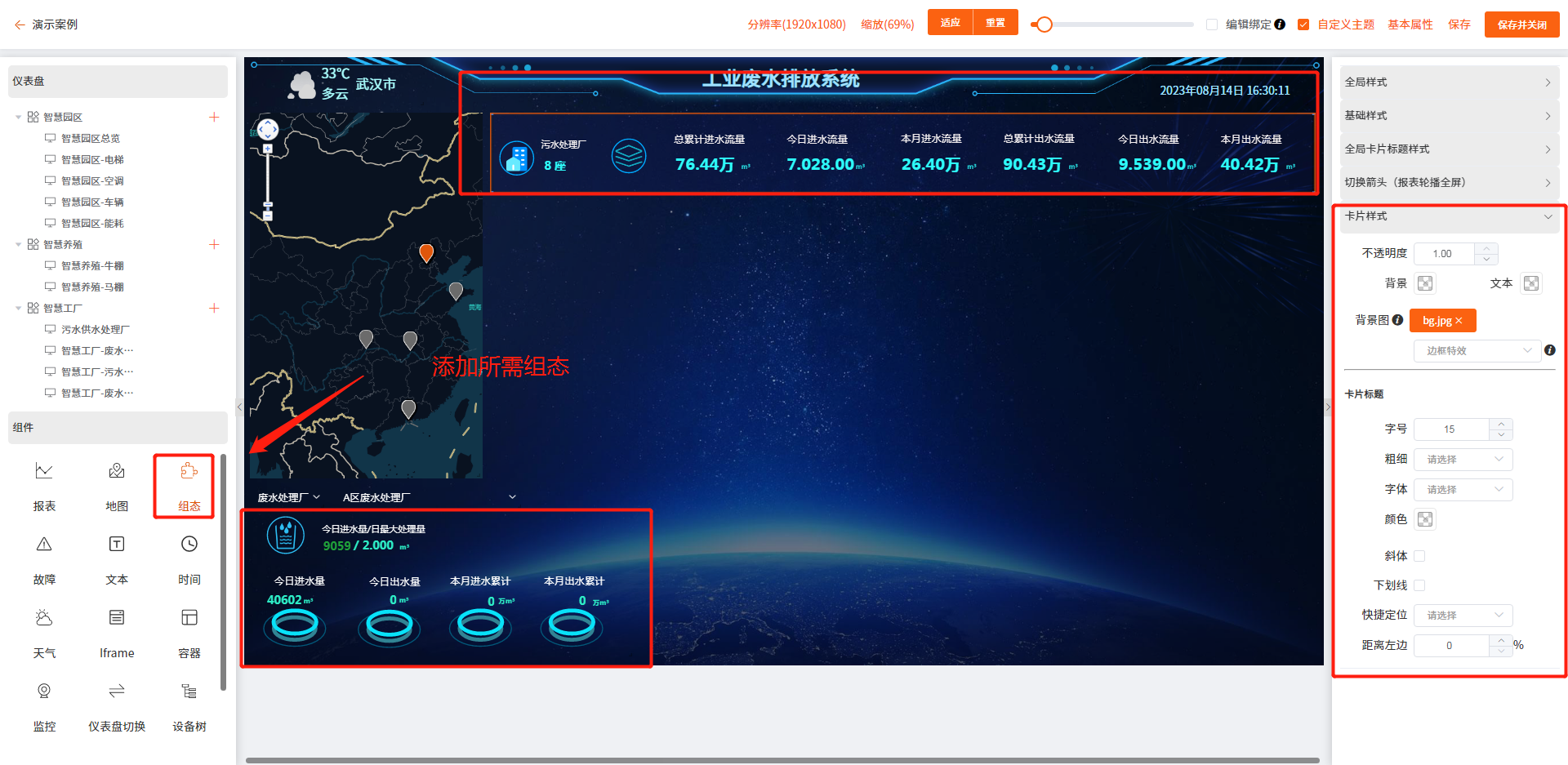Expand the 全局样式 section
The height and width of the screenshot is (765, 1568).
tap(1449, 82)
